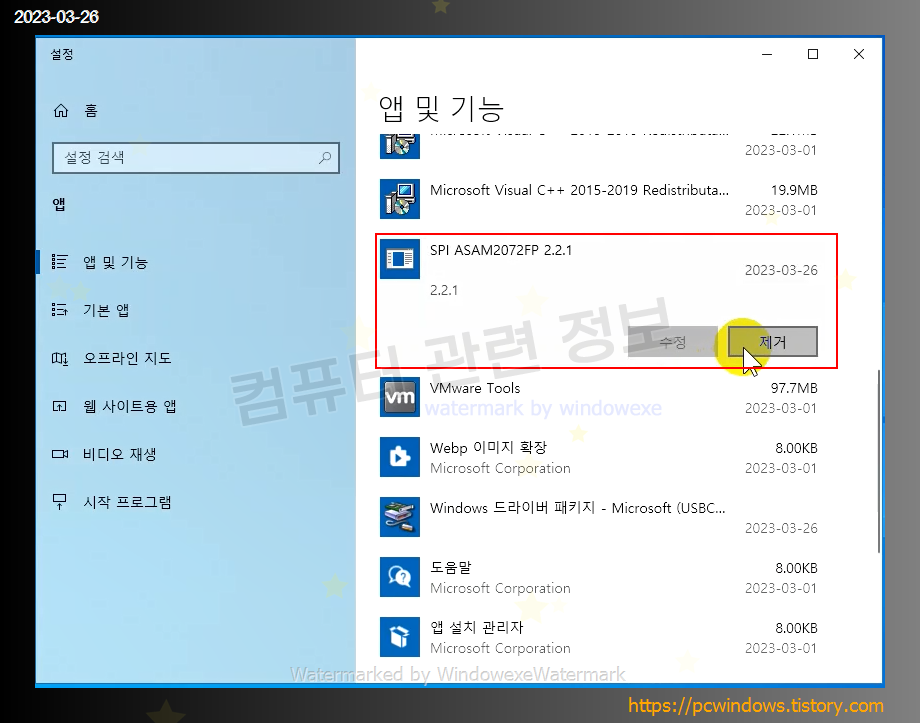Select the 도움말 app entry
The height and width of the screenshot is (723, 920).
(450, 567)
